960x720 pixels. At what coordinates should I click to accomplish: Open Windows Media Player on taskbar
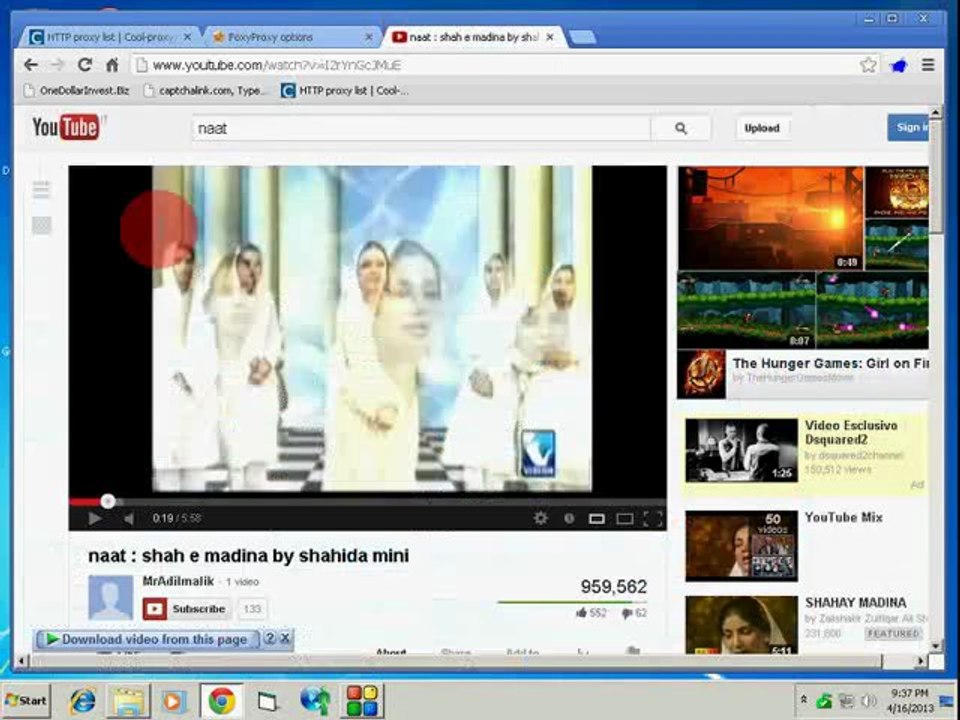click(x=173, y=701)
